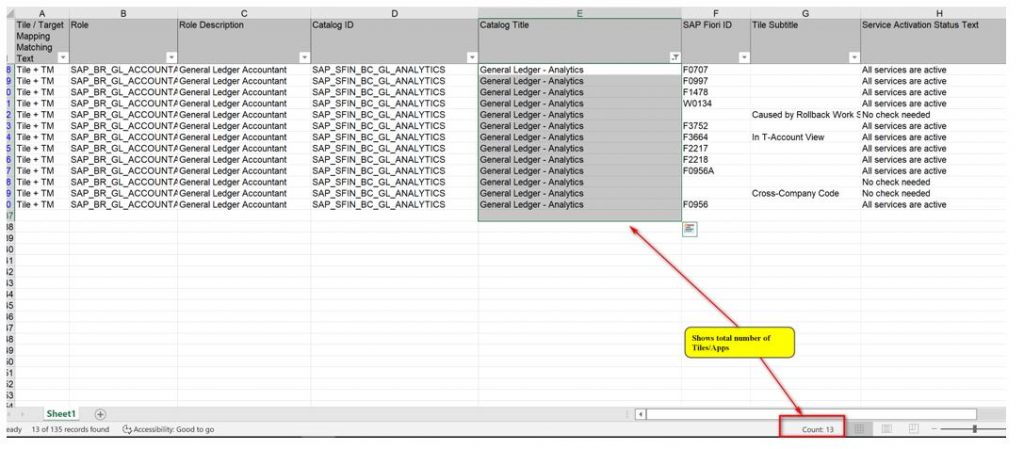Select the Service Activation Status Text header
The image size is (1024, 449).
tap(933, 41)
